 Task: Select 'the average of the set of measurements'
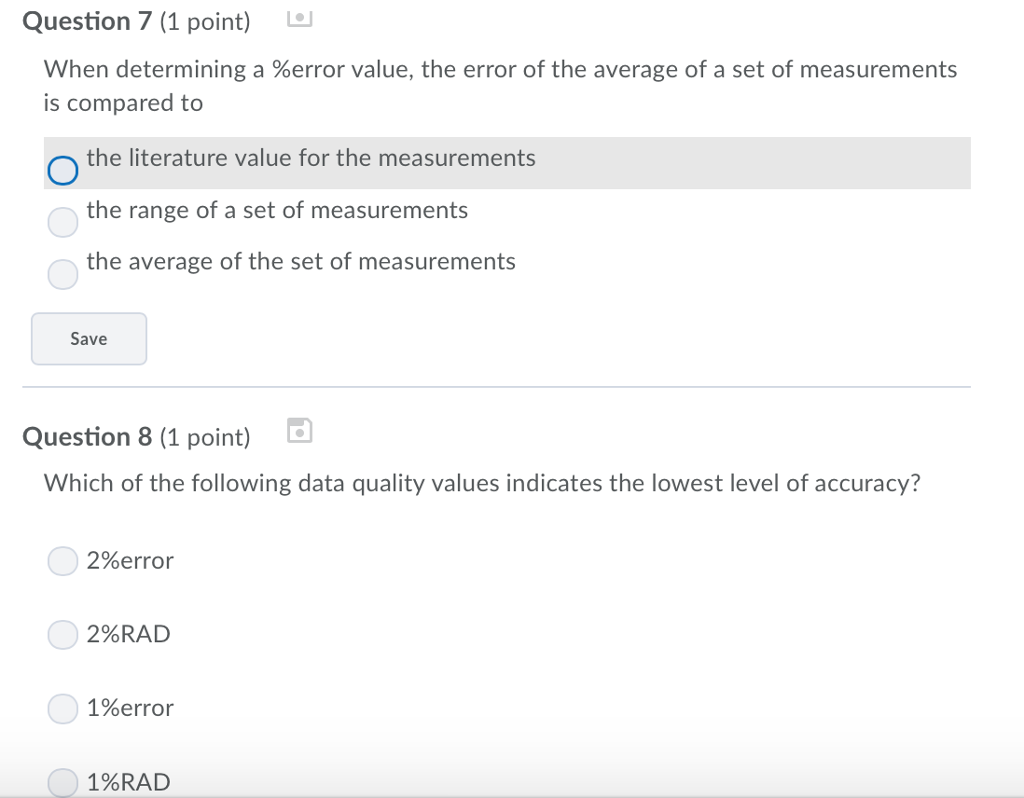(x=62, y=273)
